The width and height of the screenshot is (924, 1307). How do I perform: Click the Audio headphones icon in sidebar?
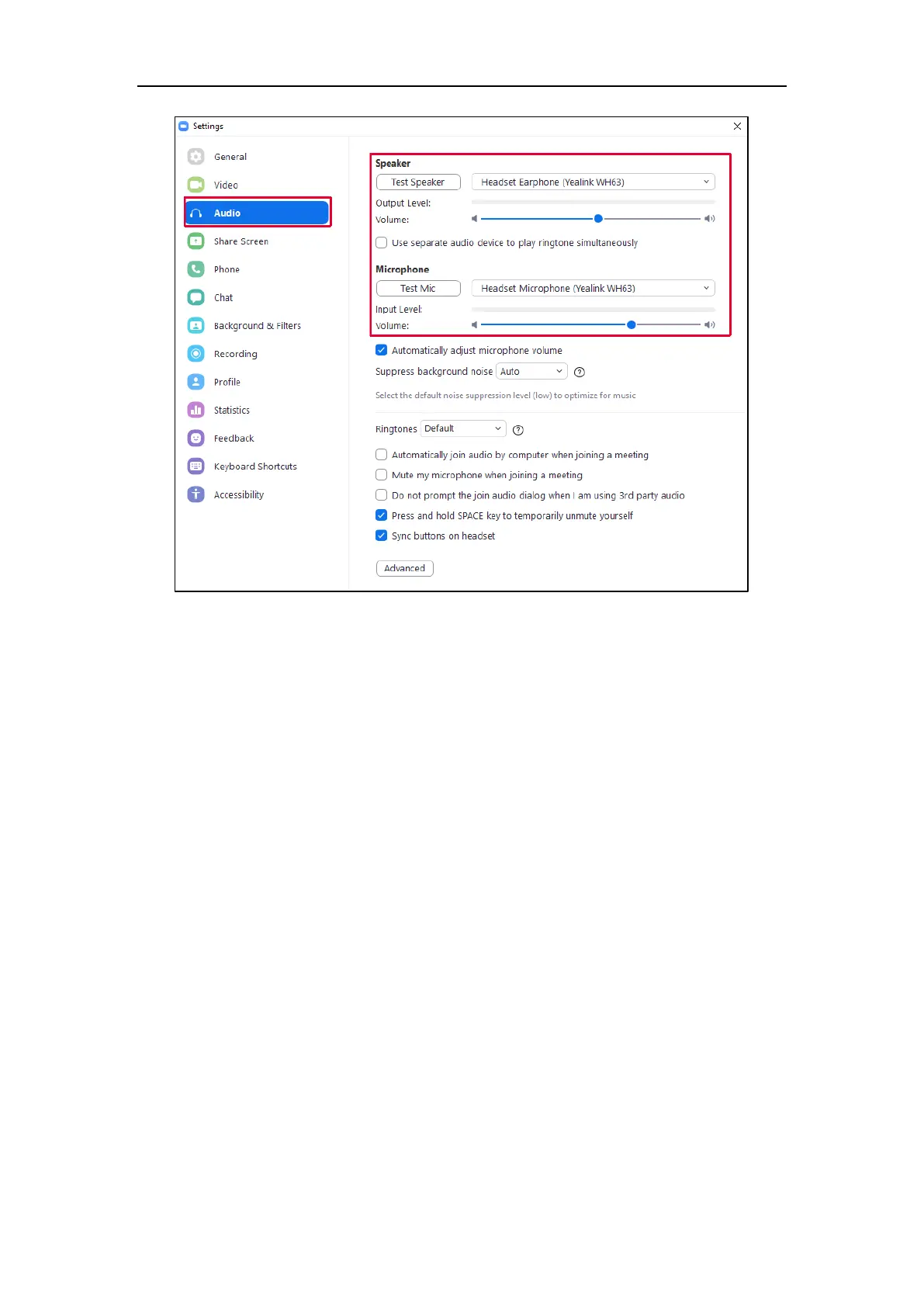pos(196,213)
